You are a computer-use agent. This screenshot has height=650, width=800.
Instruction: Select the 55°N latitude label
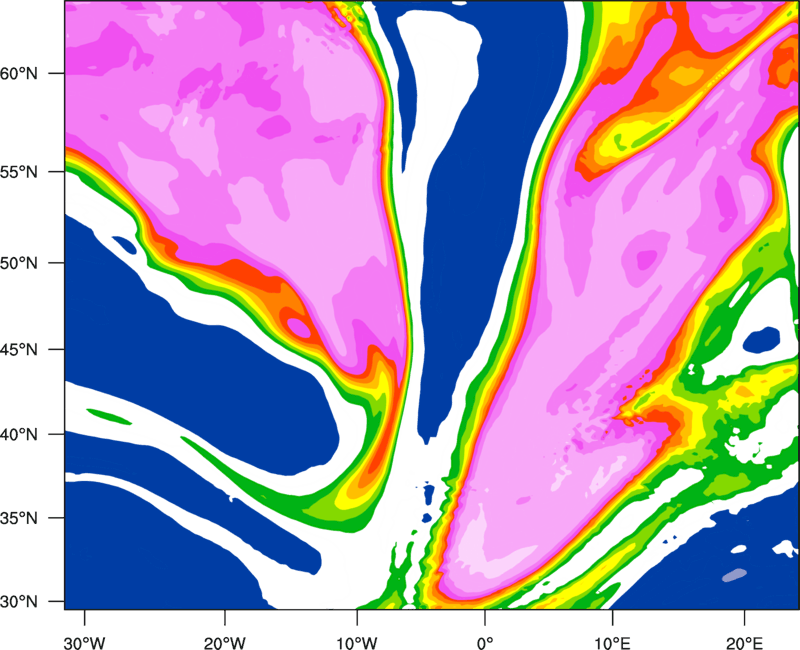[x=19, y=172]
